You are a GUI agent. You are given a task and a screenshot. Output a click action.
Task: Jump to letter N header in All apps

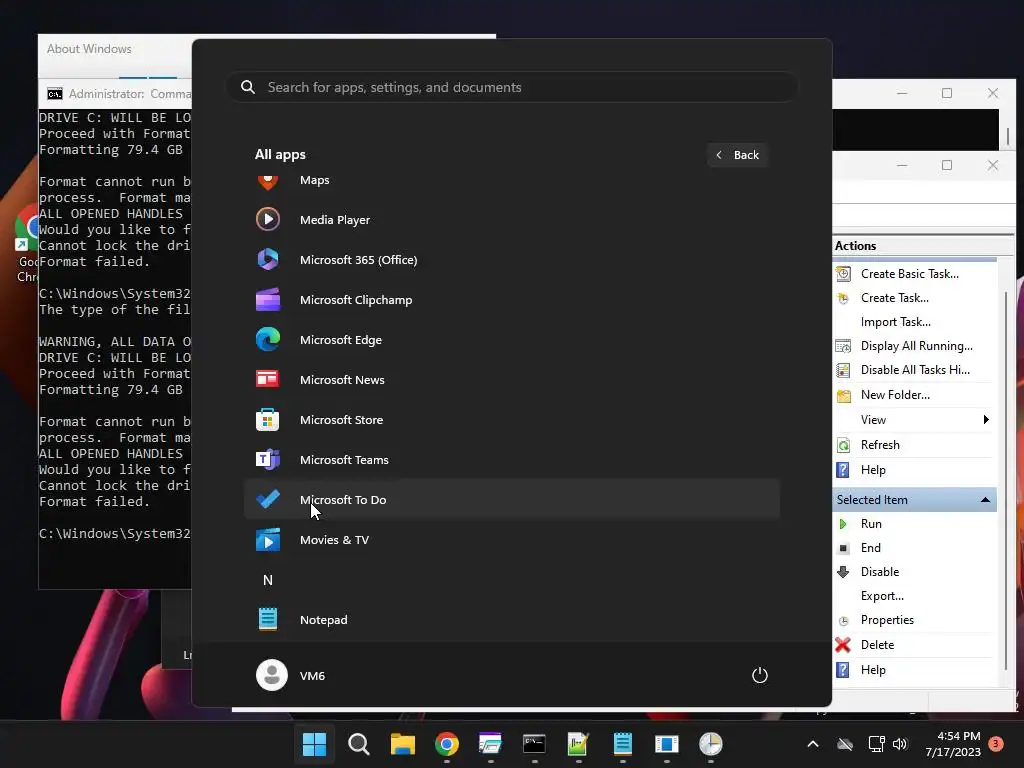coord(268,580)
